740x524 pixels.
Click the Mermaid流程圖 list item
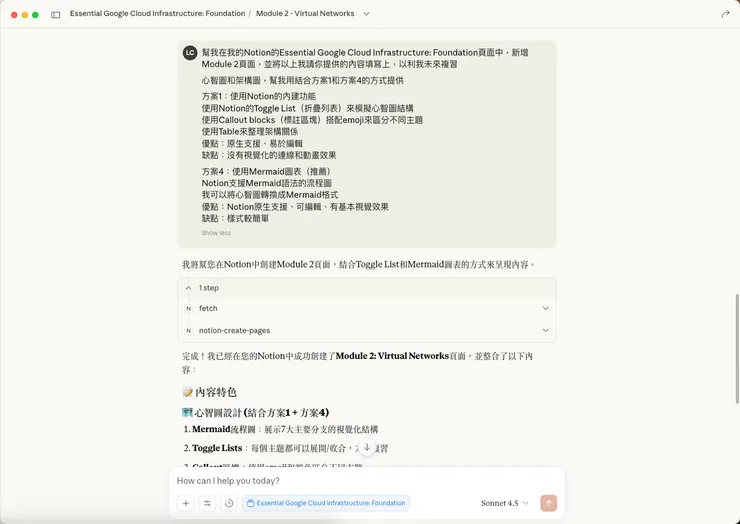285,429
